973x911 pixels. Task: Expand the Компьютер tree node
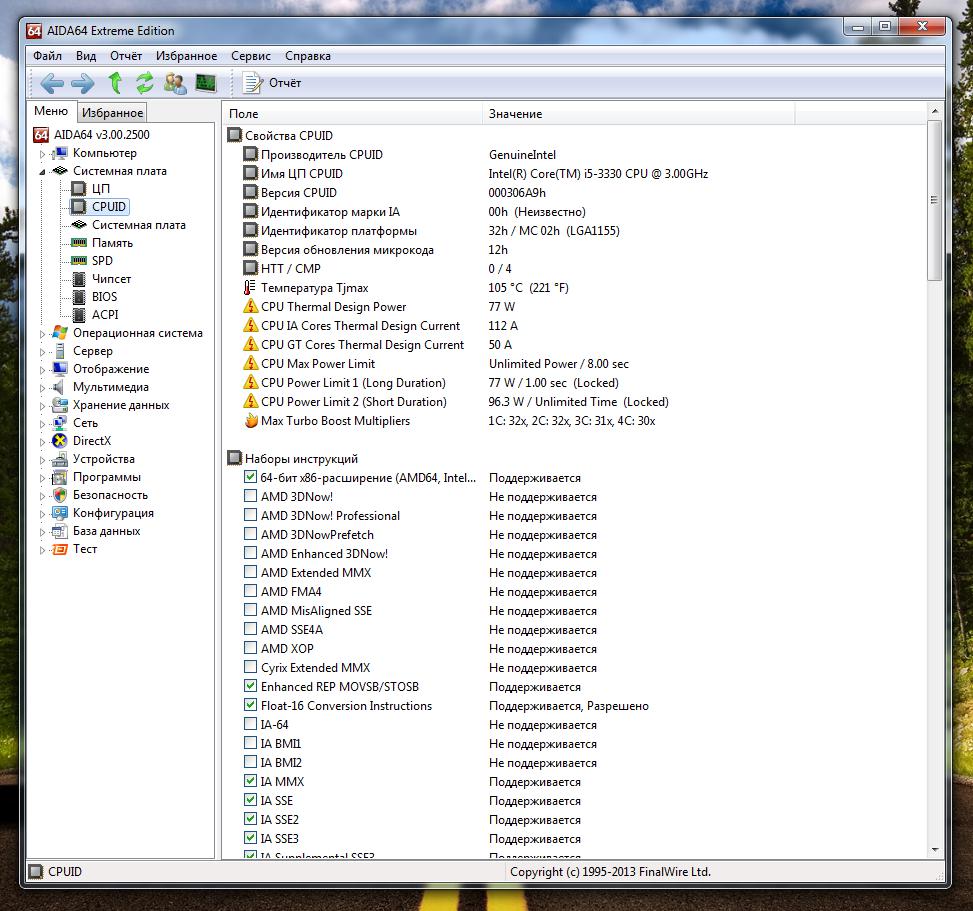pos(43,154)
